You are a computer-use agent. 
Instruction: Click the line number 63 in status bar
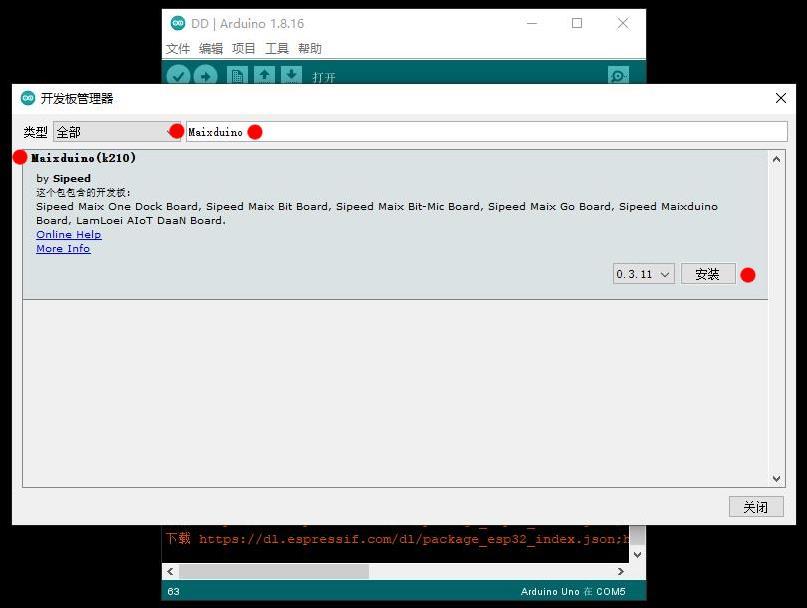point(173,592)
